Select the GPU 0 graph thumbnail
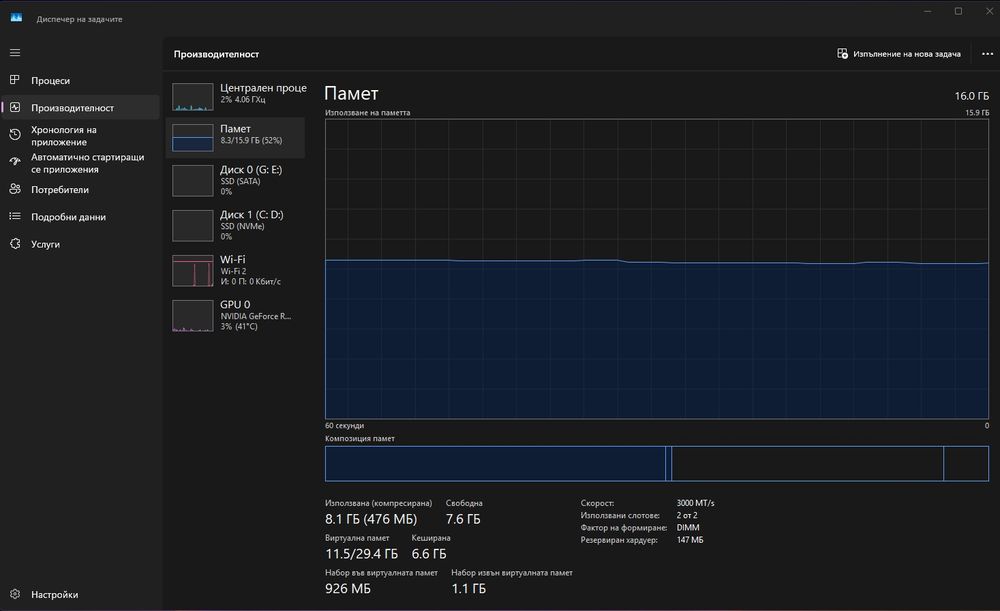 click(193, 316)
